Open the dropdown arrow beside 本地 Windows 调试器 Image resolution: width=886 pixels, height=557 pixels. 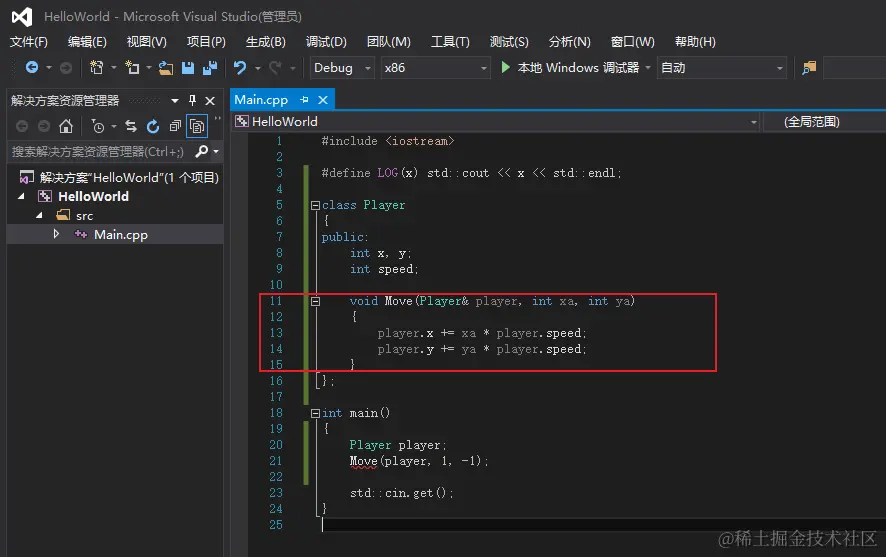coord(648,68)
